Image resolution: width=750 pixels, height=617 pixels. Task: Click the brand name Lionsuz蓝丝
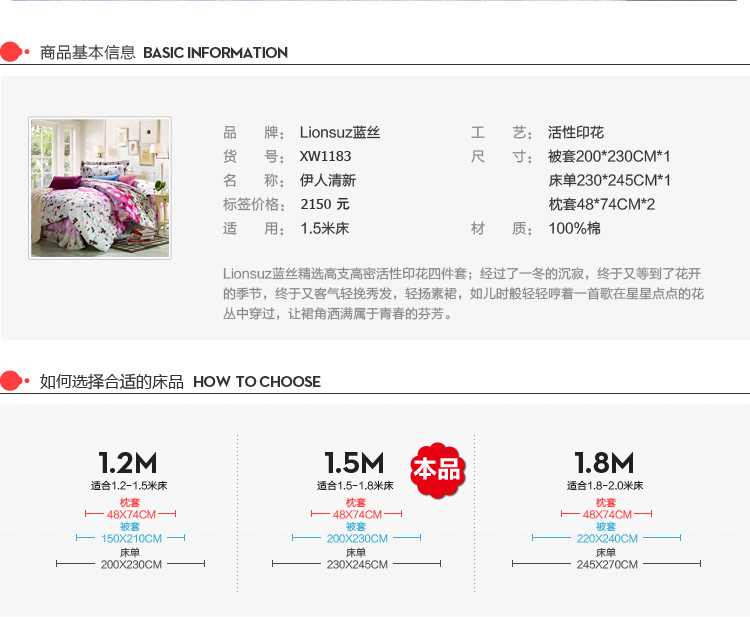coord(339,133)
